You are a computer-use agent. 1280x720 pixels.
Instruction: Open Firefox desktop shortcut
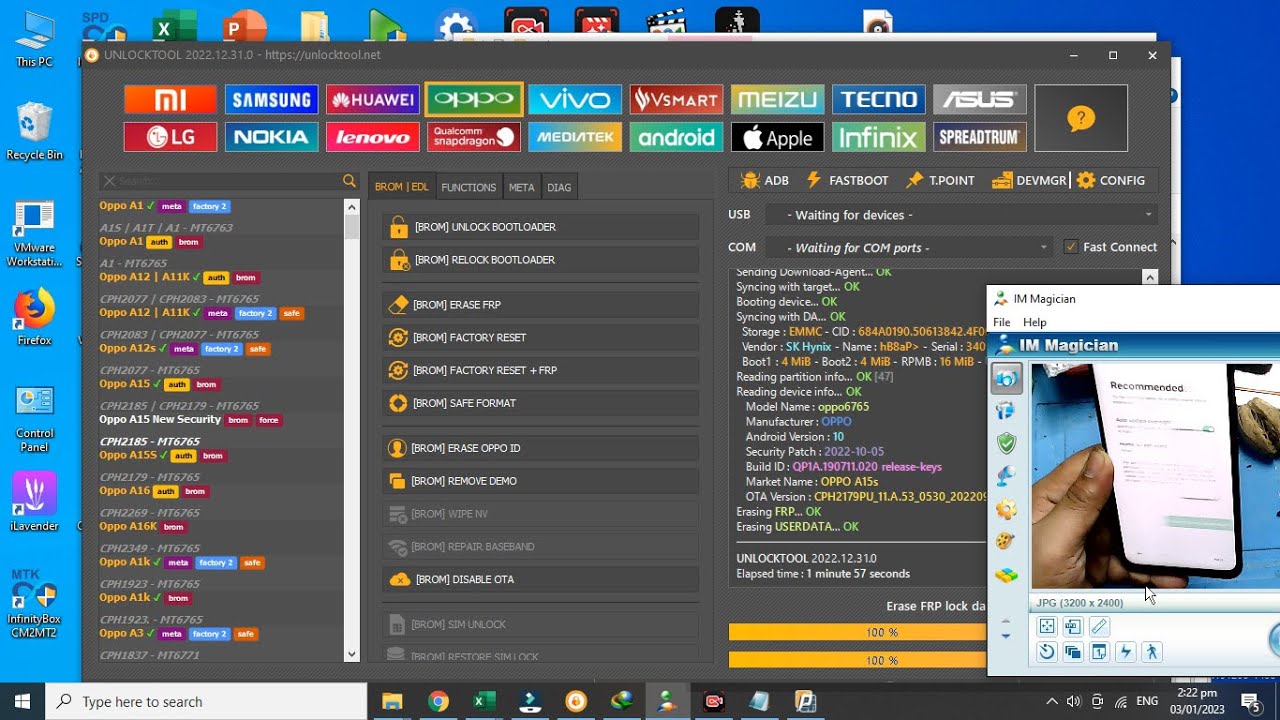(x=34, y=317)
